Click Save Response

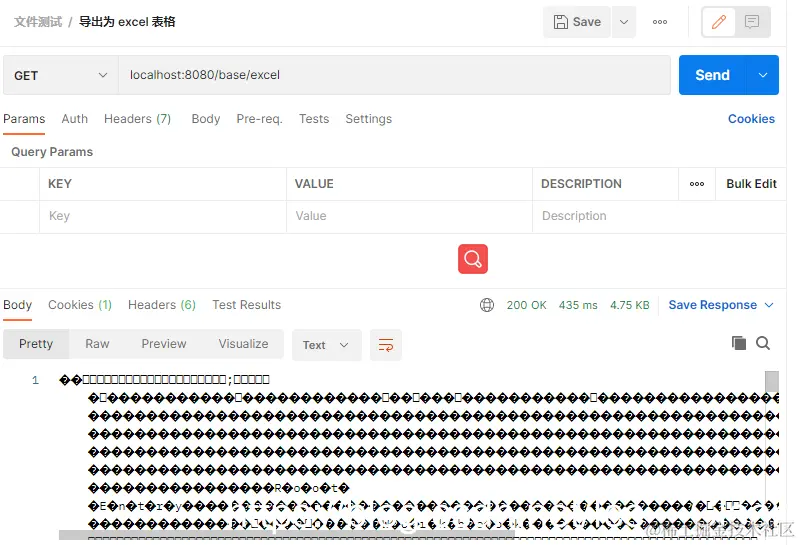click(712, 305)
